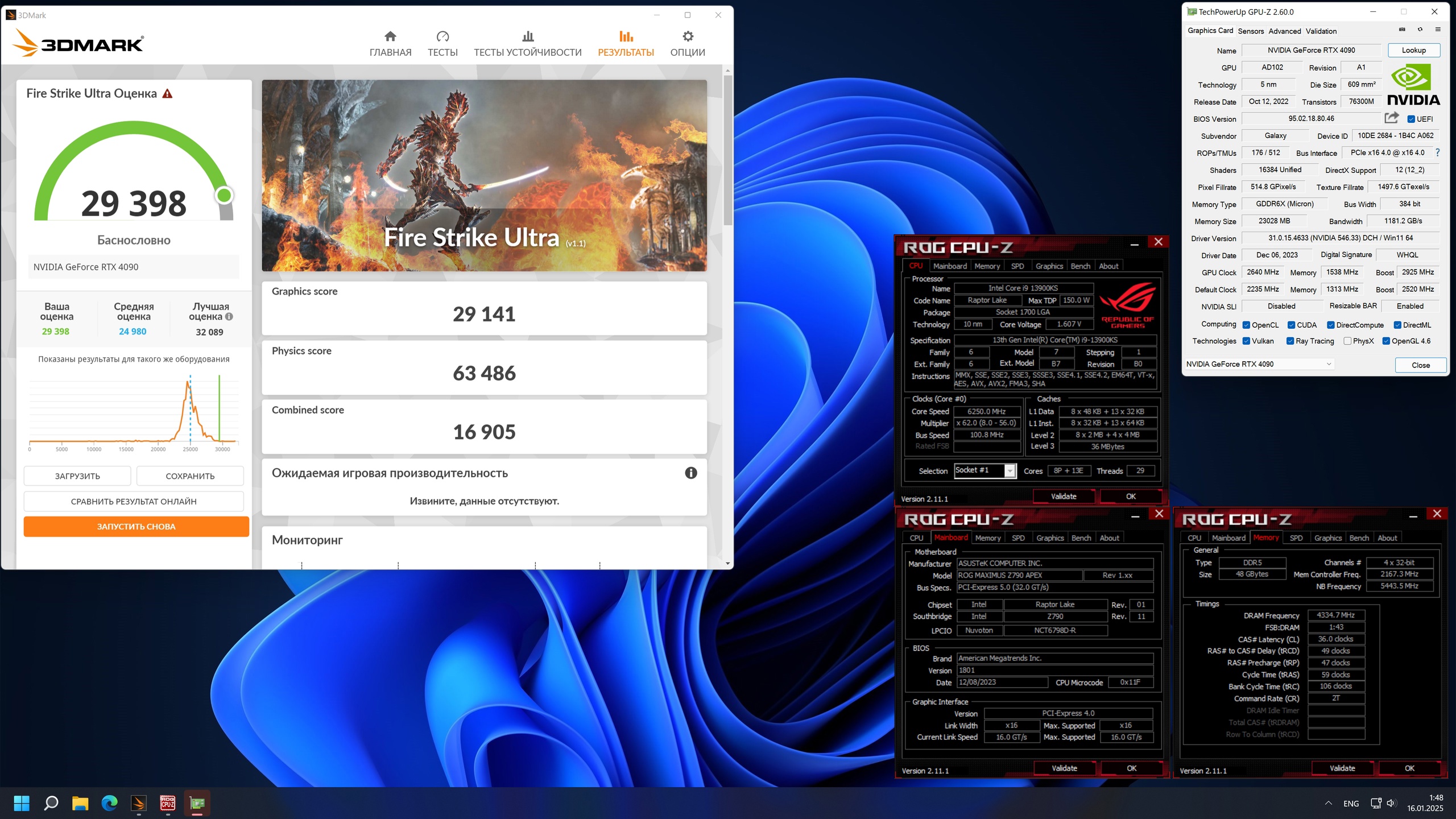Click СРАВНИТЬ РЕЗУЛЬТАТ ОНЛАЙН
Screen dimensions: 1456x819
[x=134, y=501]
